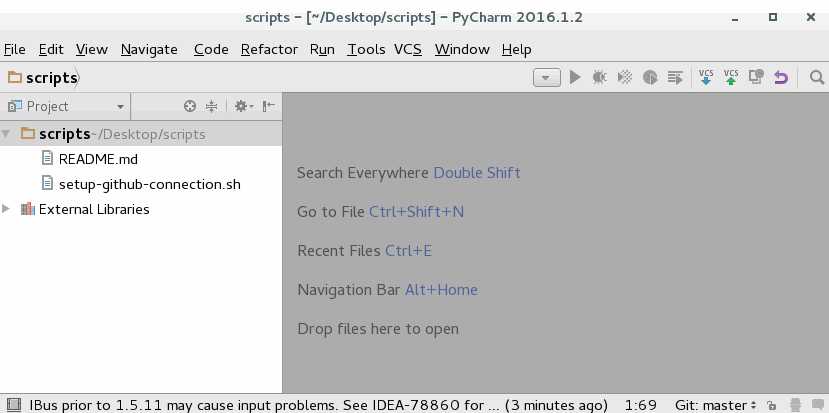Click README.md file icon

(x=48, y=158)
